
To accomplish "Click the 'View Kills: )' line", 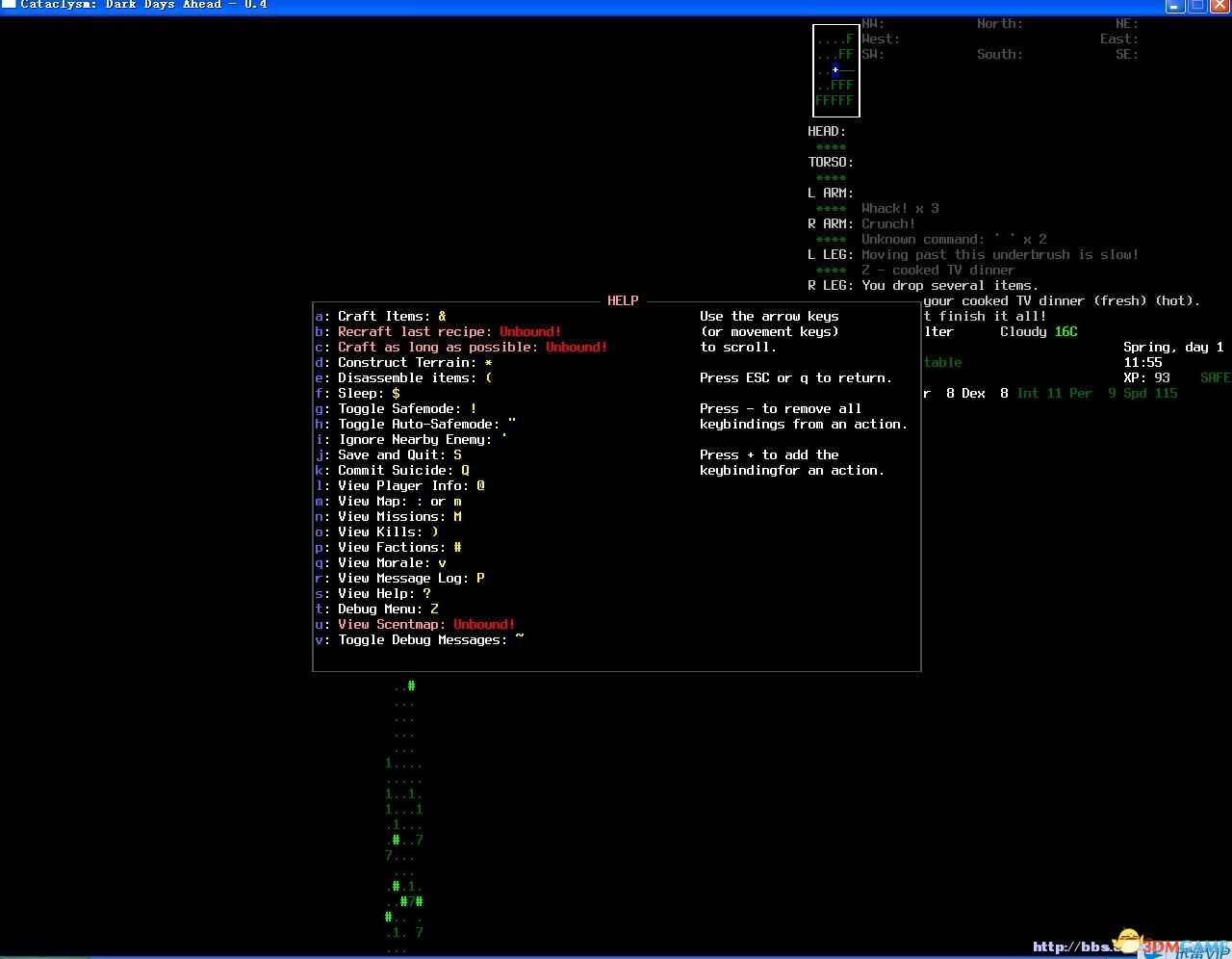I will pos(376,531).
